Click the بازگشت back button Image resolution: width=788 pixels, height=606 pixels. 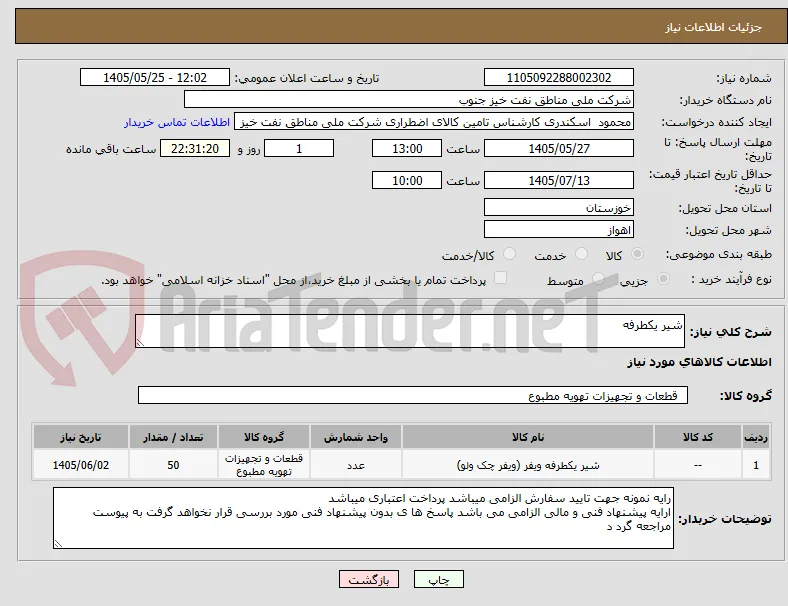pos(369,579)
